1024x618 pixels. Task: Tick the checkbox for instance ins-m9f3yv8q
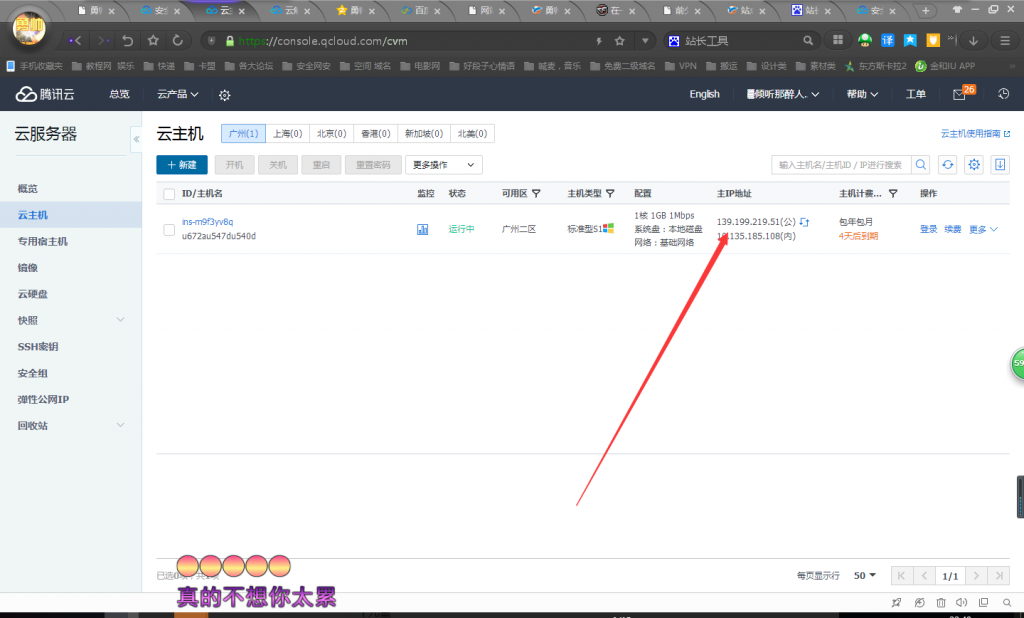point(169,229)
